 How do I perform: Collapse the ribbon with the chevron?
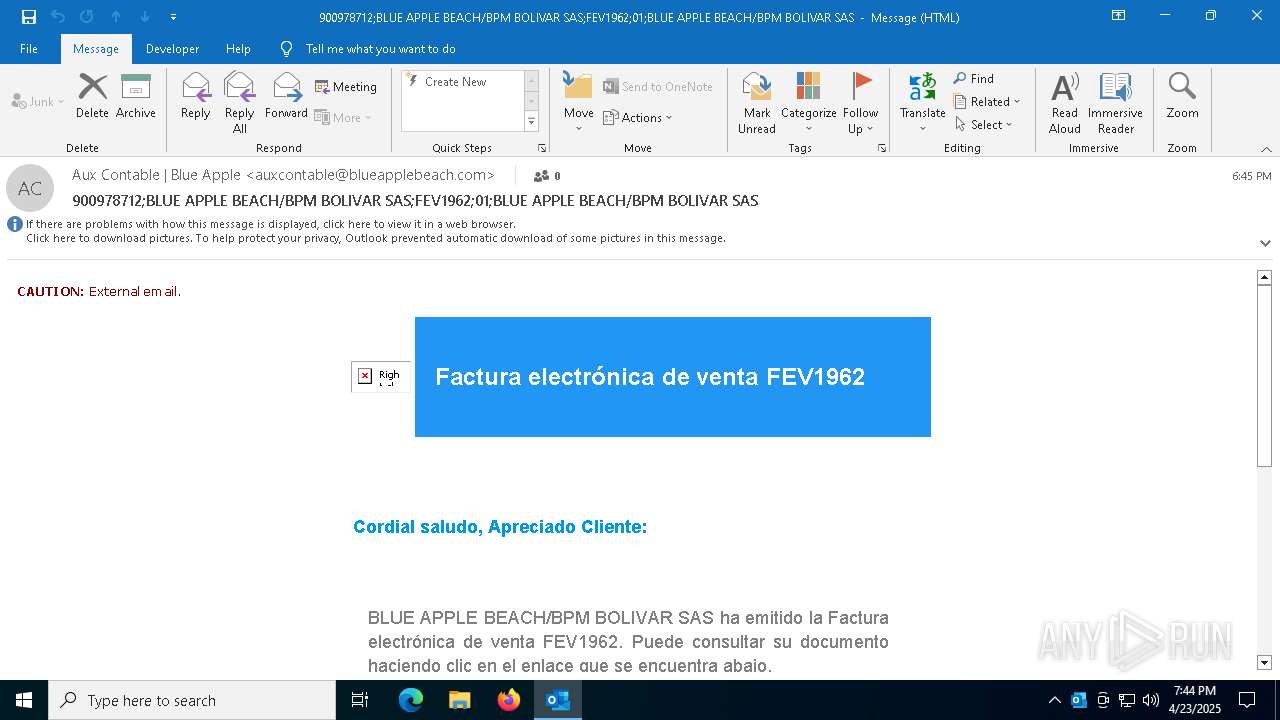click(1266, 149)
